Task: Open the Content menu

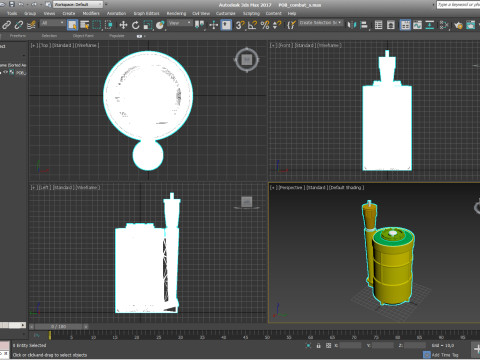Action: 274,13
